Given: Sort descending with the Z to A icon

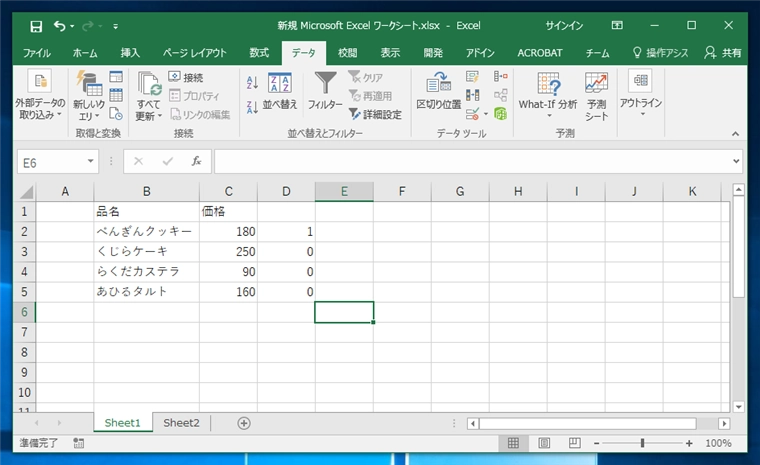Looking at the screenshot, I should click(x=252, y=107).
